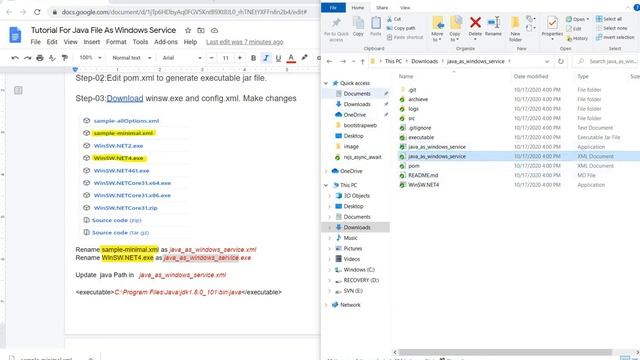Reload the browser page

tap(37, 12)
